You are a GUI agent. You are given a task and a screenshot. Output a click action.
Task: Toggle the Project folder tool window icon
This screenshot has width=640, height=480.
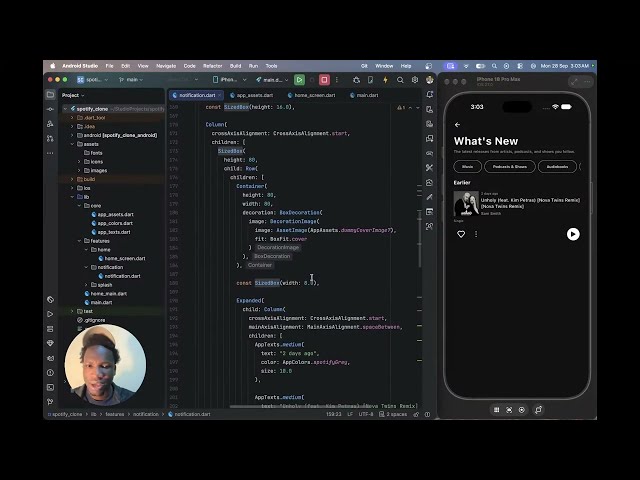point(50,95)
